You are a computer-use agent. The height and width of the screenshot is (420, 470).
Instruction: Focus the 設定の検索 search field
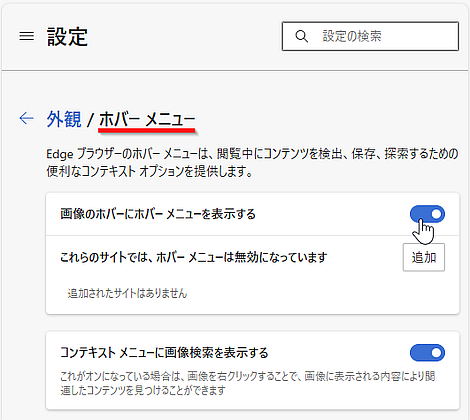point(370,36)
